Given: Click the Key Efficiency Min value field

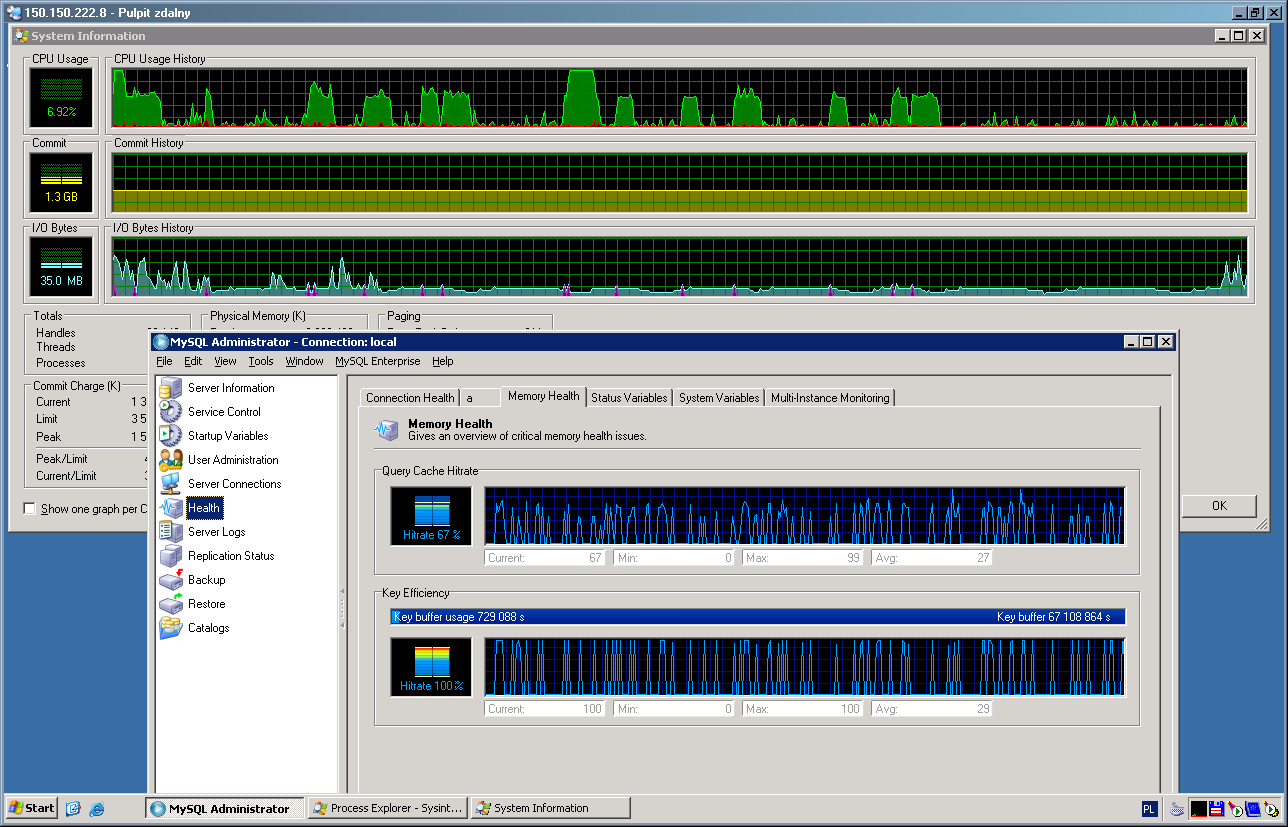Looking at the screenshot, I should pos(674,709).
